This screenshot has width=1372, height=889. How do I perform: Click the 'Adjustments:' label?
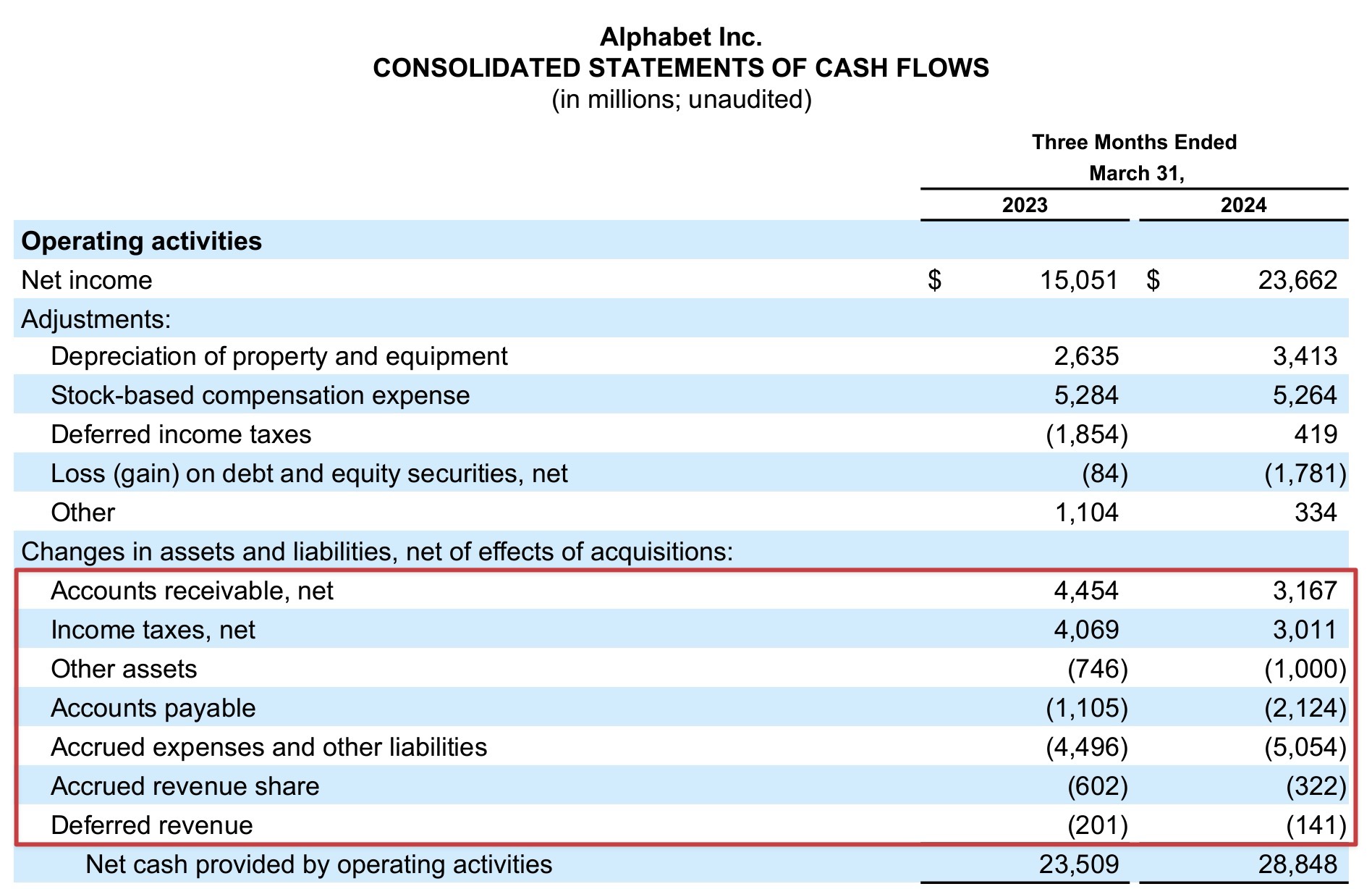point(96,319)
